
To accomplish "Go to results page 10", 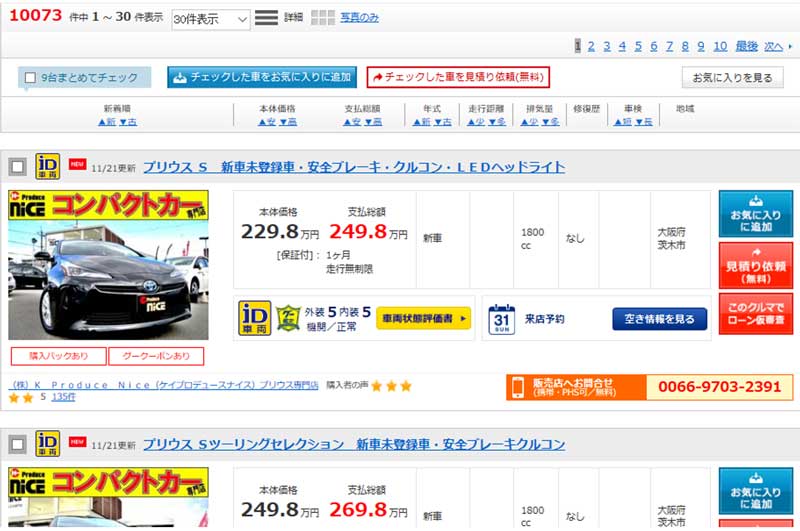I will pyautogui.click(x=720, y=46).
